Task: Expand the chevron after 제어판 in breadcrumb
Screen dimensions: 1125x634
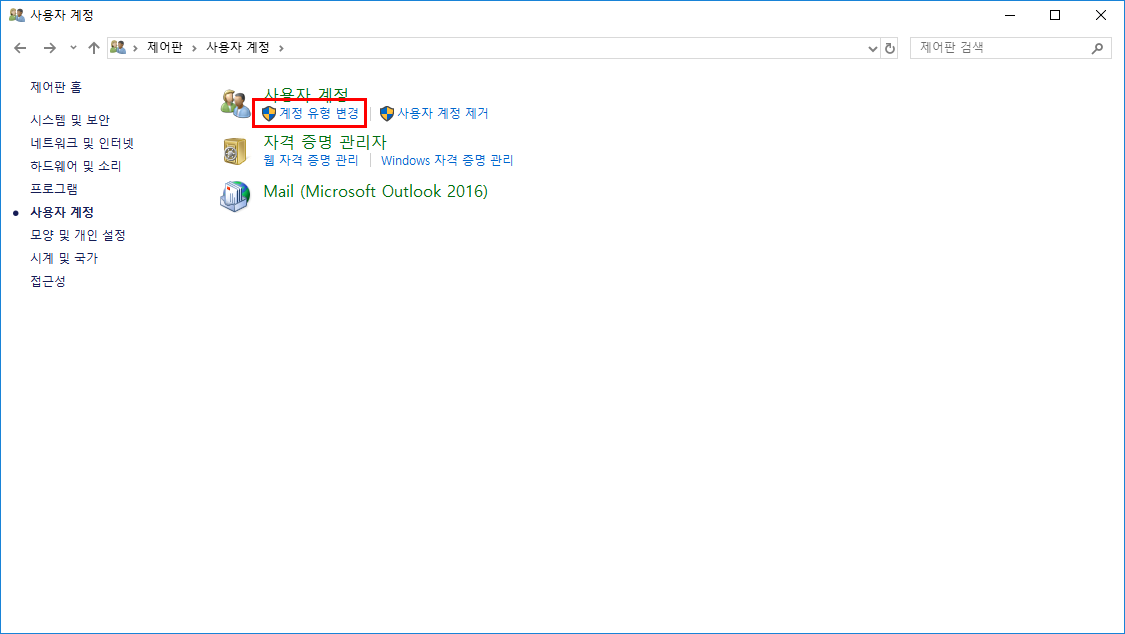Action: (x=194, y=48)
